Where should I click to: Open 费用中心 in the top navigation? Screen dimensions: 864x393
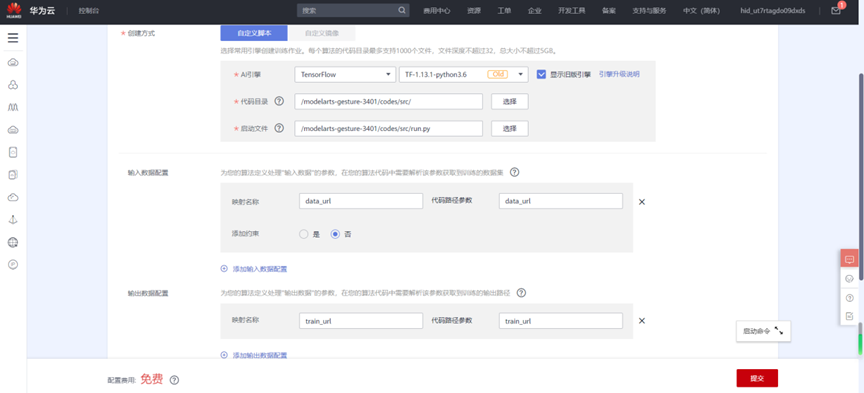click(437, 10)
